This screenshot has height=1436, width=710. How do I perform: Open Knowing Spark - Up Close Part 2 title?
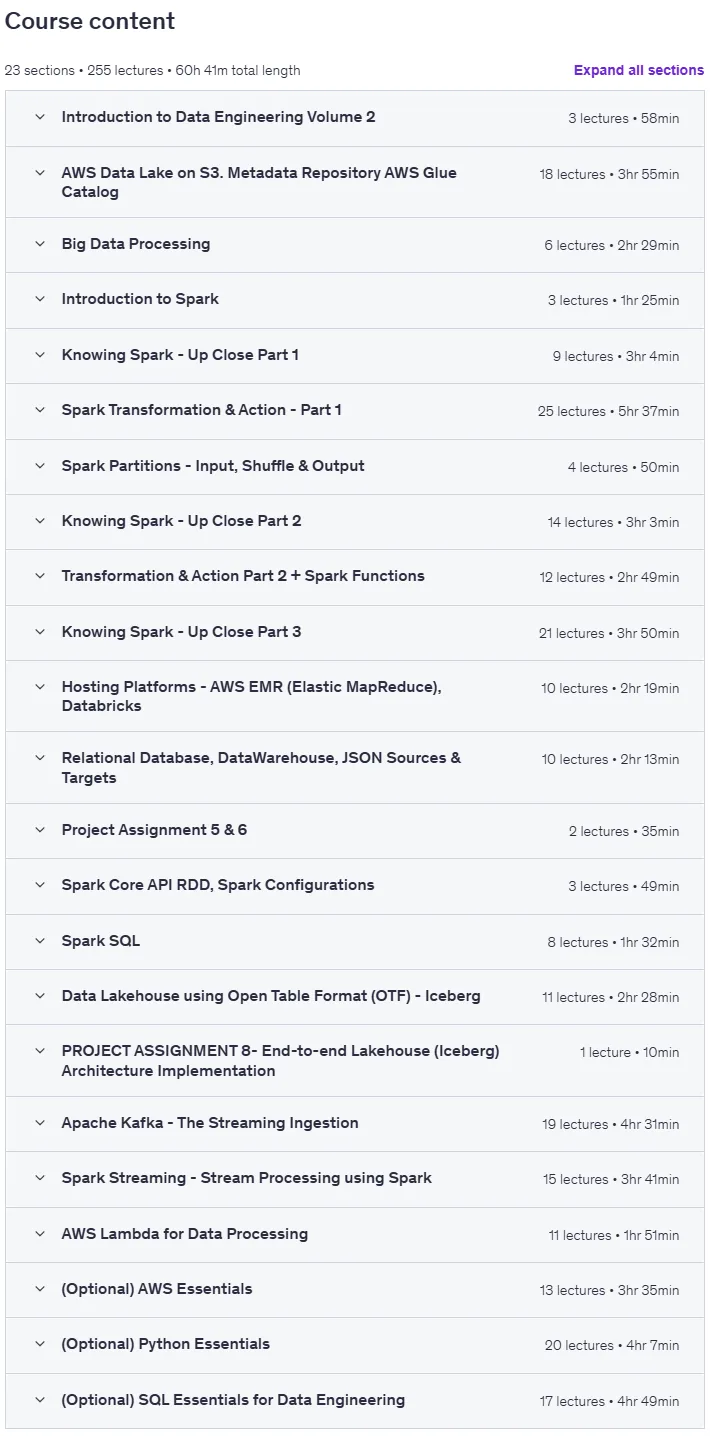(x=181, y=521)
